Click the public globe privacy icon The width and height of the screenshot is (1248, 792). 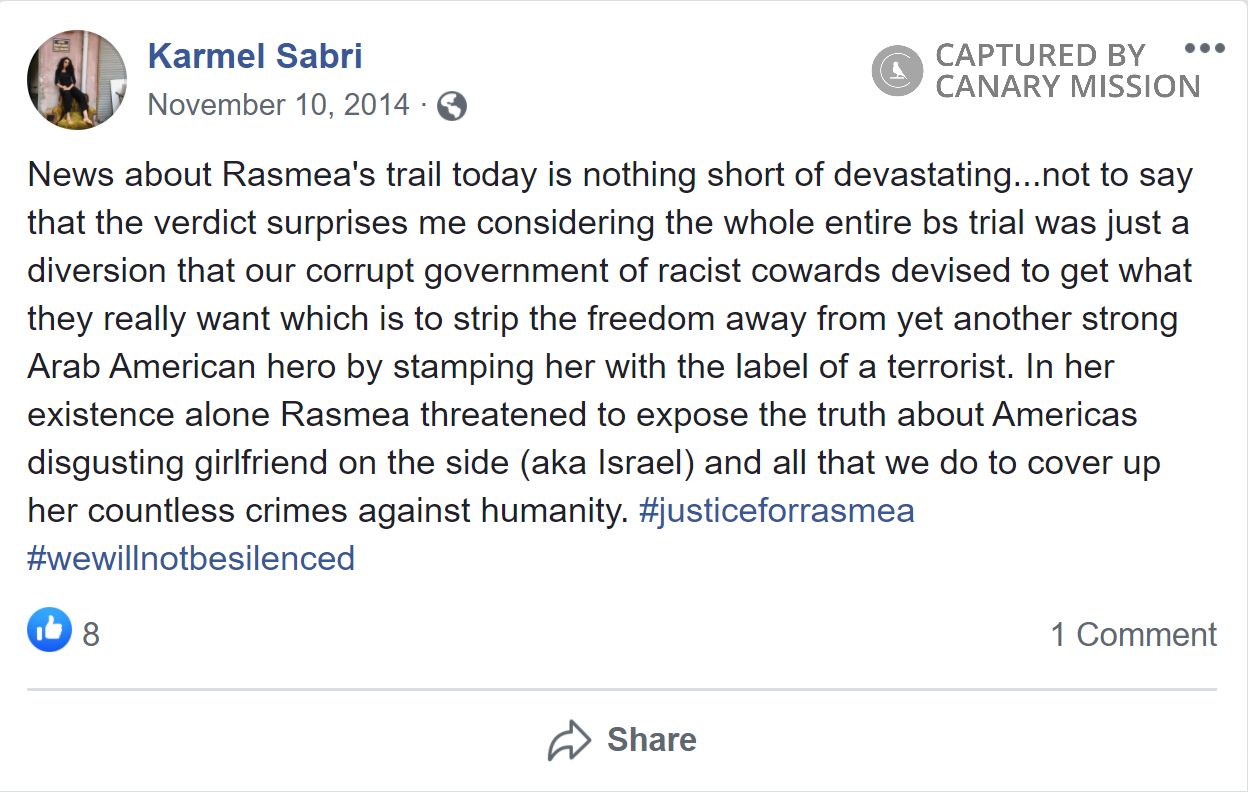452,105
